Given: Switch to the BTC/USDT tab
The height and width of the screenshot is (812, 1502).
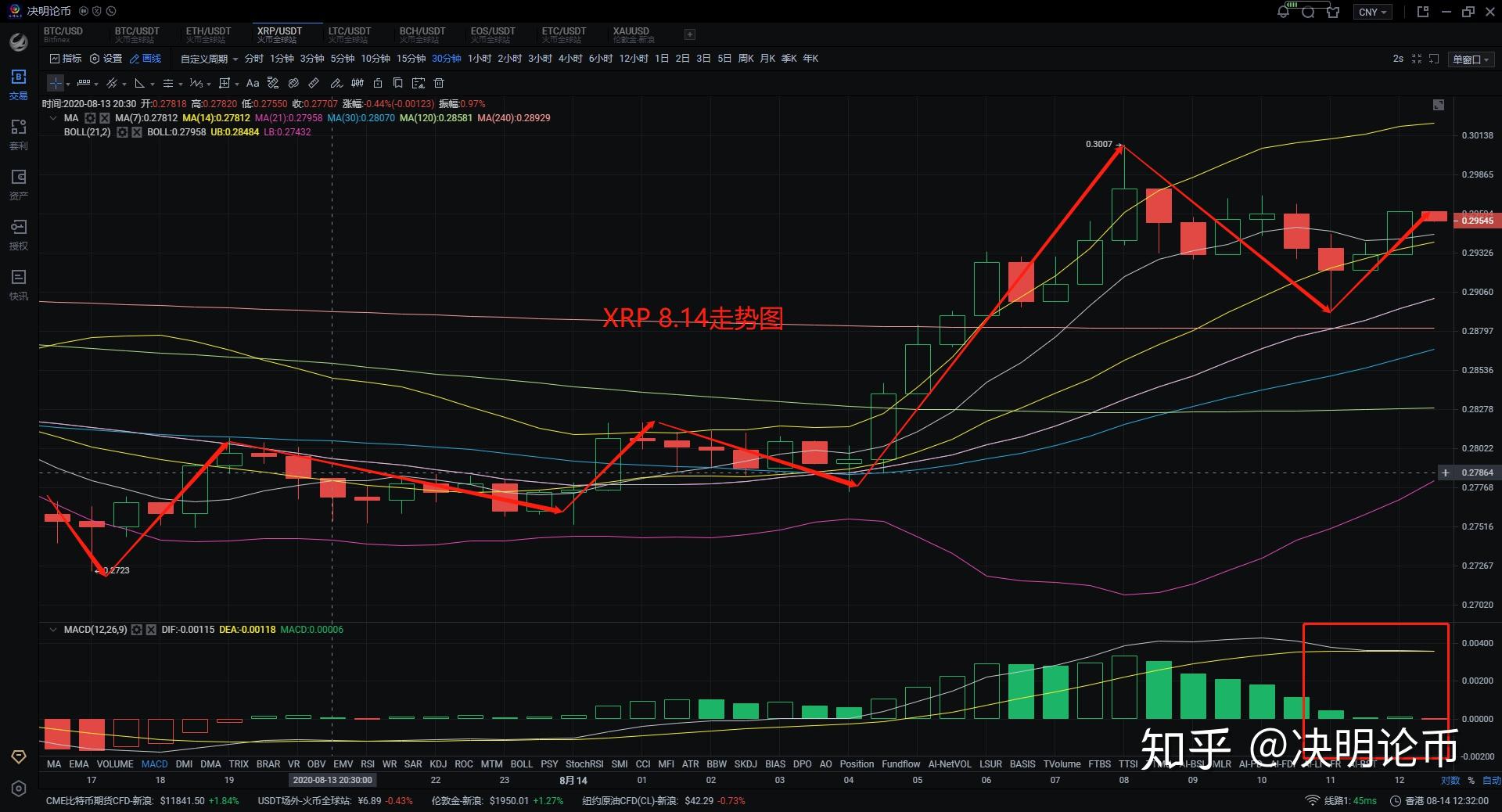Looking at the screenshot, I should pos(137,34).
